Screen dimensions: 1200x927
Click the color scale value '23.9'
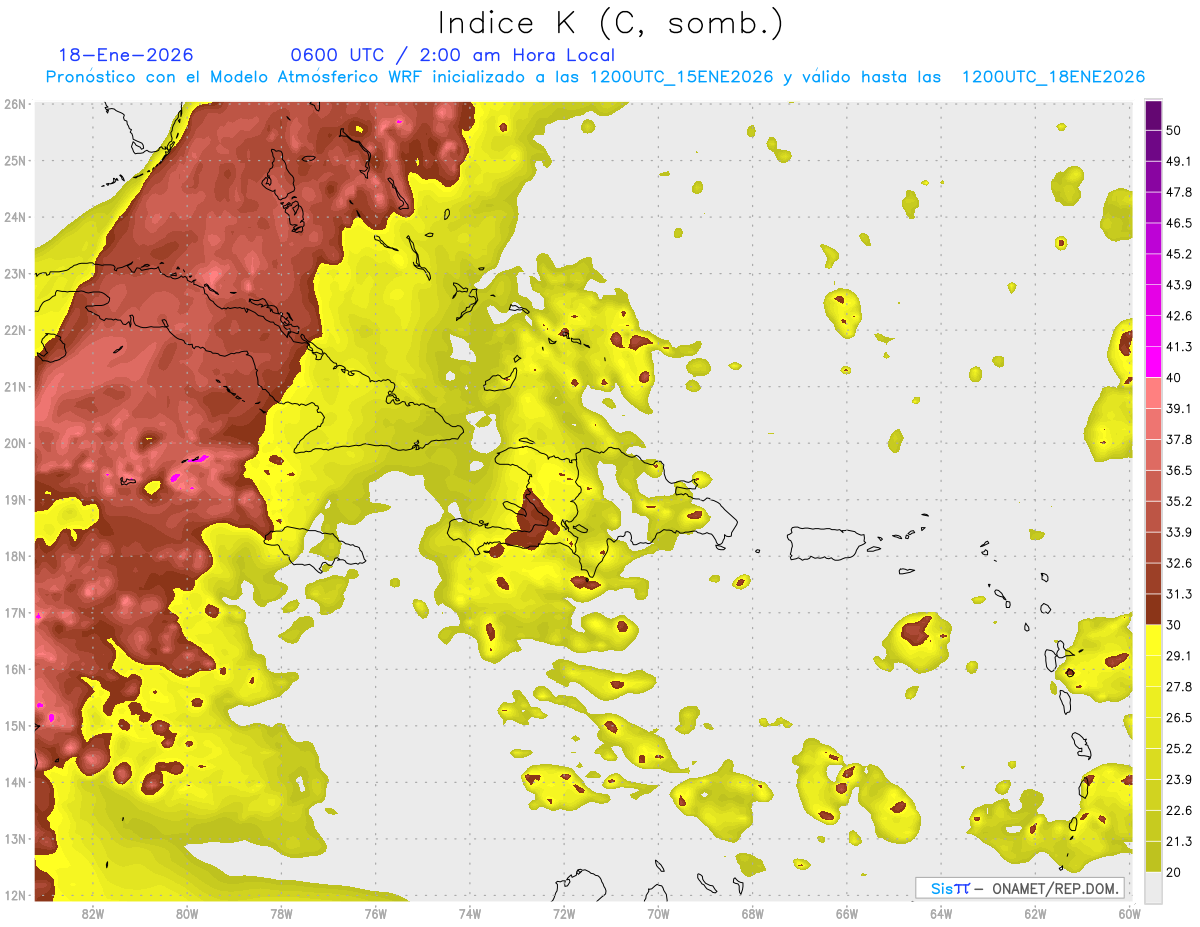pos(1178,779)
